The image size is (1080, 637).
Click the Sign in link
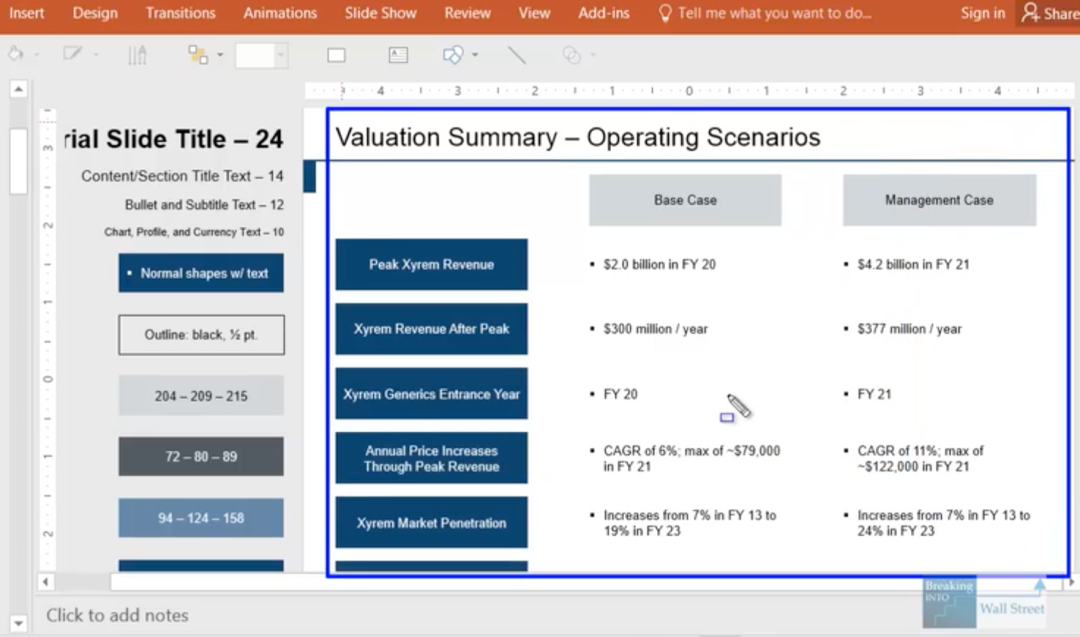[x=982, y=13]
